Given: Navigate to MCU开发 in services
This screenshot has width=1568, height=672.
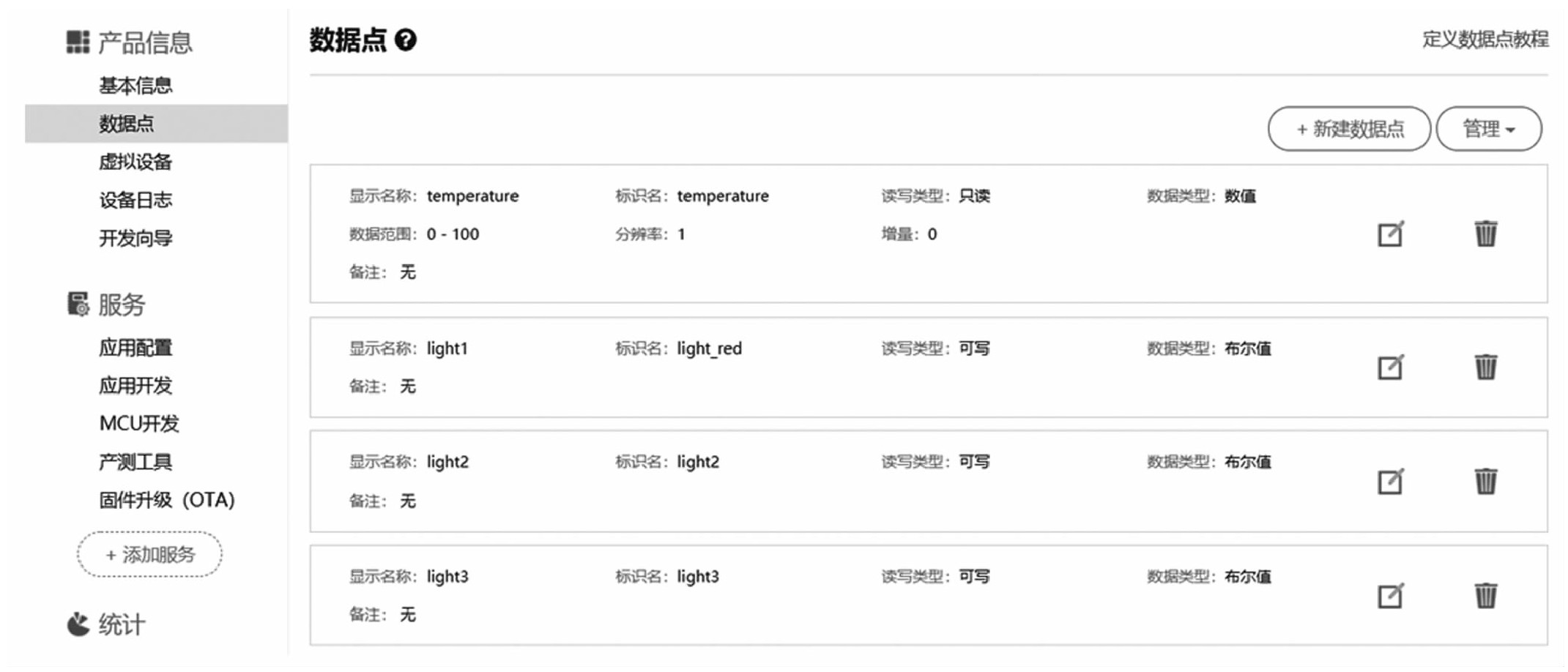Looking at the screenshot, I should (139, 423).
